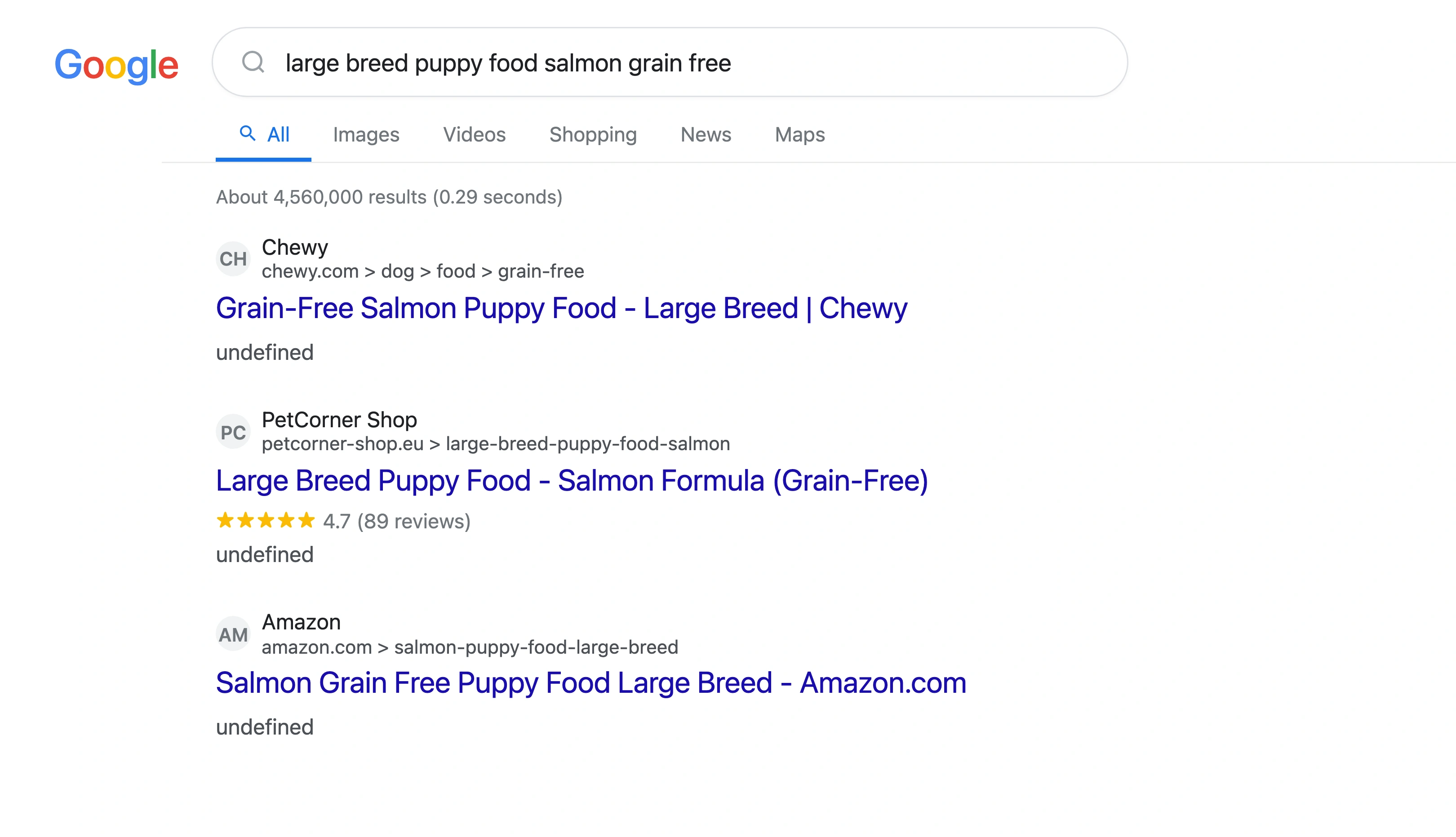Screen dimensions: 1456x837
Task: Click the fifth rating star for PetCorner
Action: pos(307,521)
